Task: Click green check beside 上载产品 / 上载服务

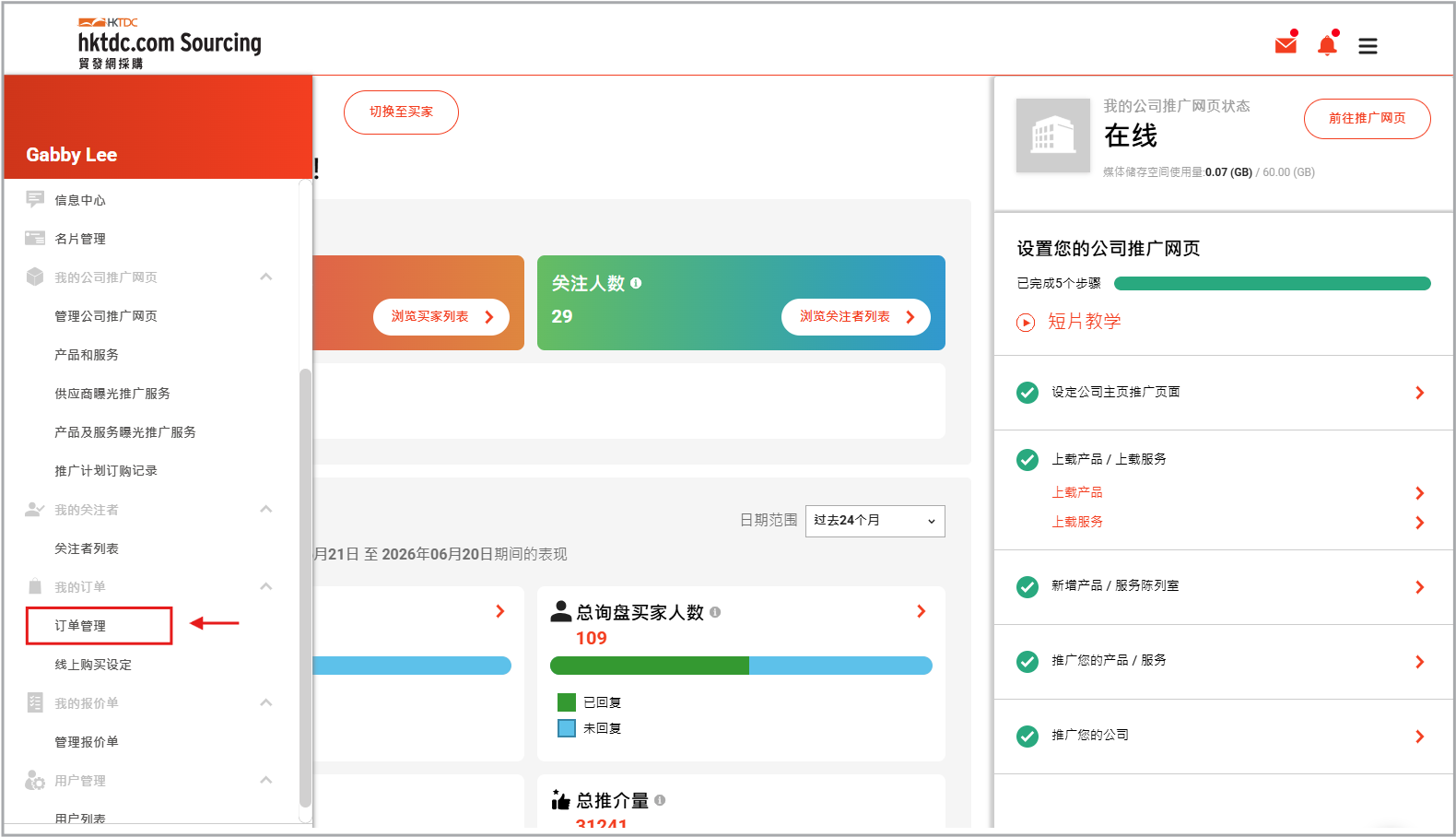Action: (x=1027, y=459)
